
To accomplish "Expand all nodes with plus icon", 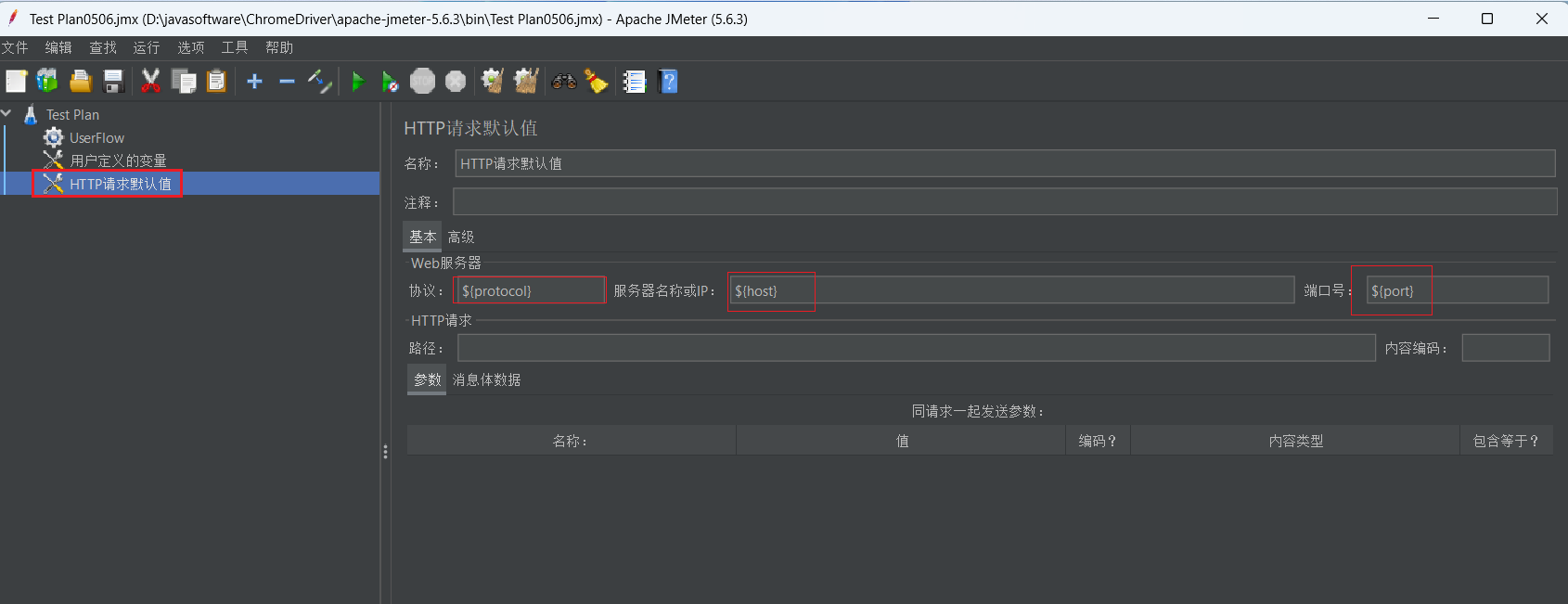I will (254, 82).
